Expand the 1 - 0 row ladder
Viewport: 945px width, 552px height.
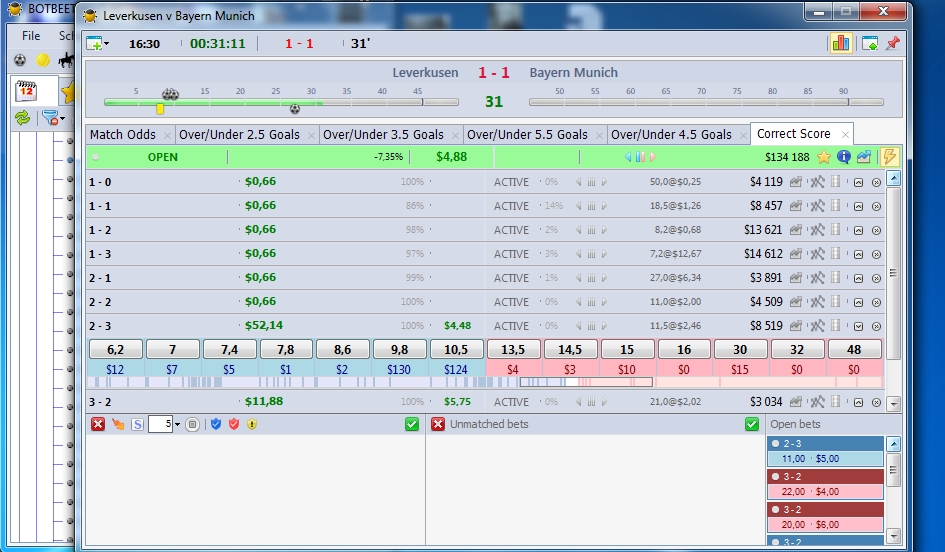click(858, 182)
